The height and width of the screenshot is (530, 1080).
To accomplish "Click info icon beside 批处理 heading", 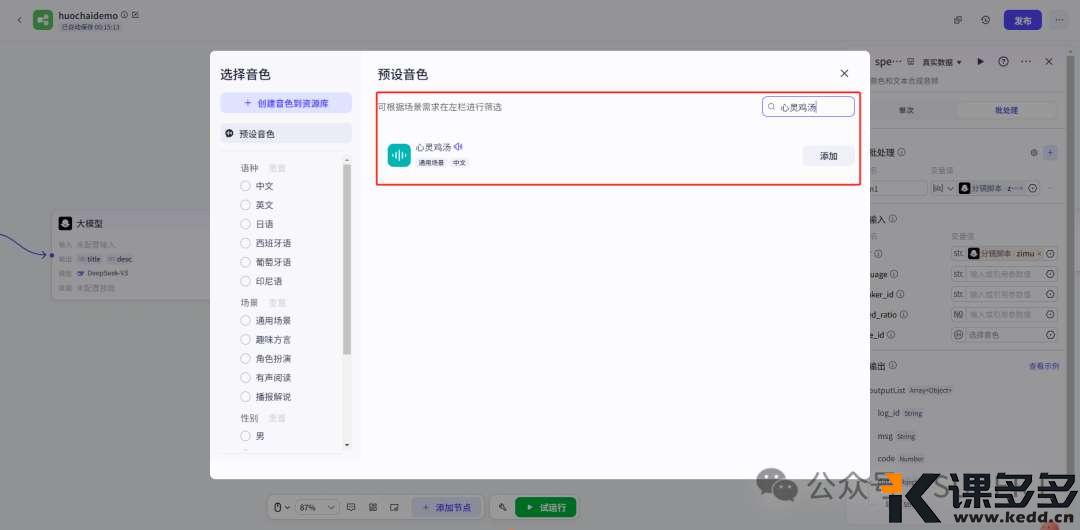I will 902,152.
